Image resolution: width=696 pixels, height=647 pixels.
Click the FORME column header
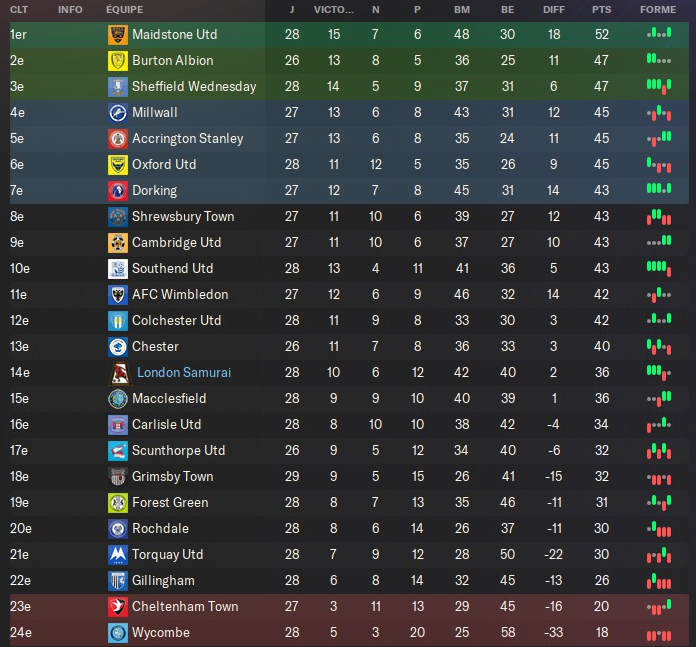coord(658,9)
